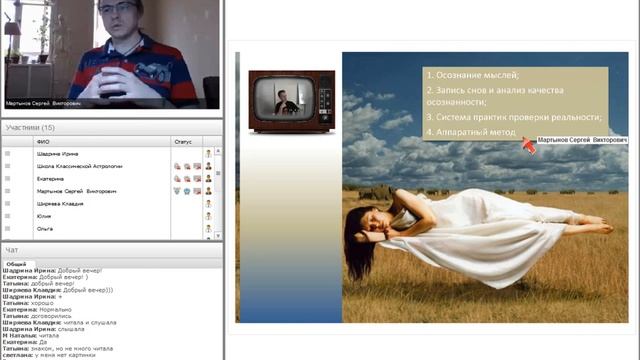
Task: Click chat message 'Татьяна: знаком, но не много читала'
Action: (58, 349)
